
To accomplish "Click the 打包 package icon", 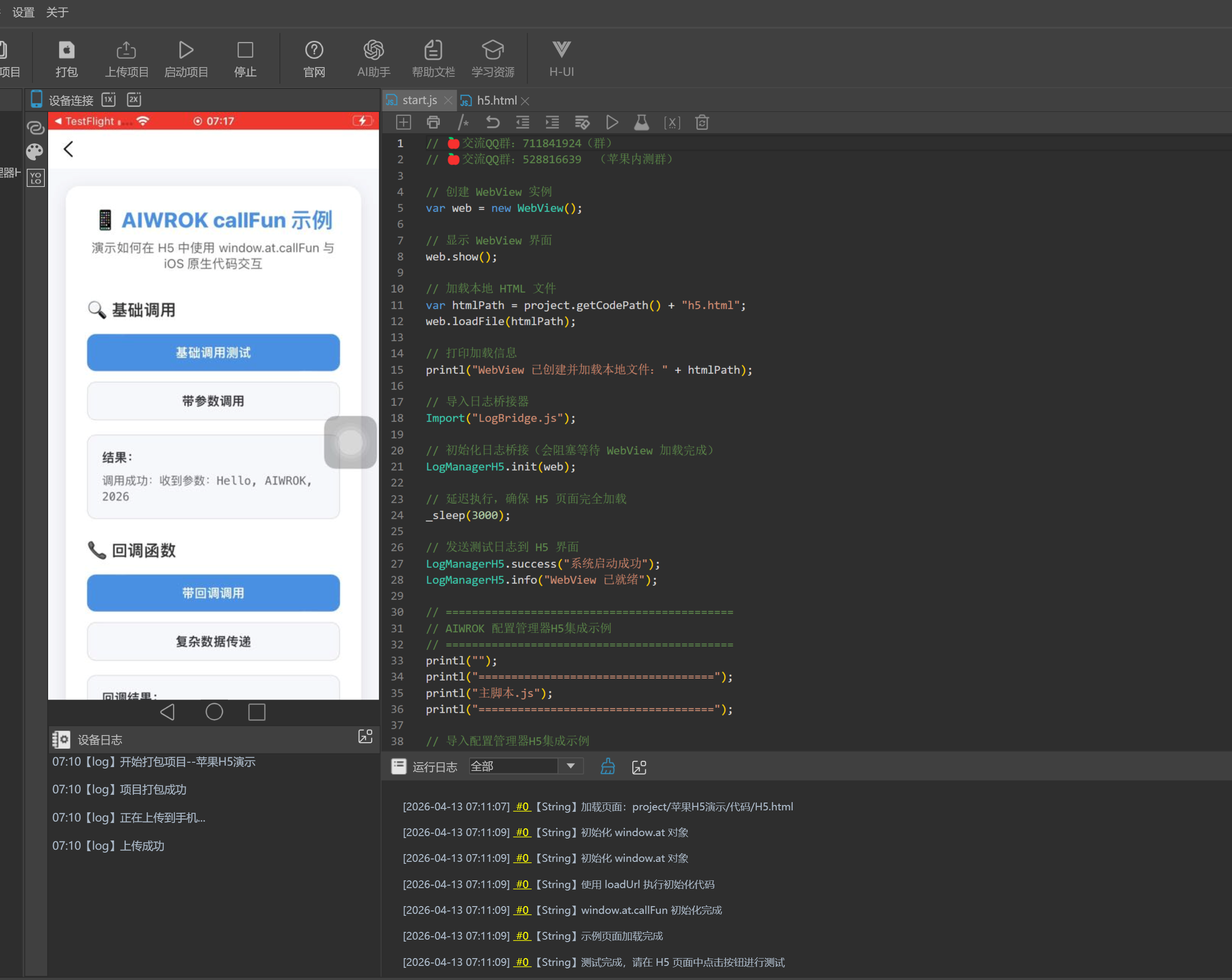I will (x=66, y=58).
